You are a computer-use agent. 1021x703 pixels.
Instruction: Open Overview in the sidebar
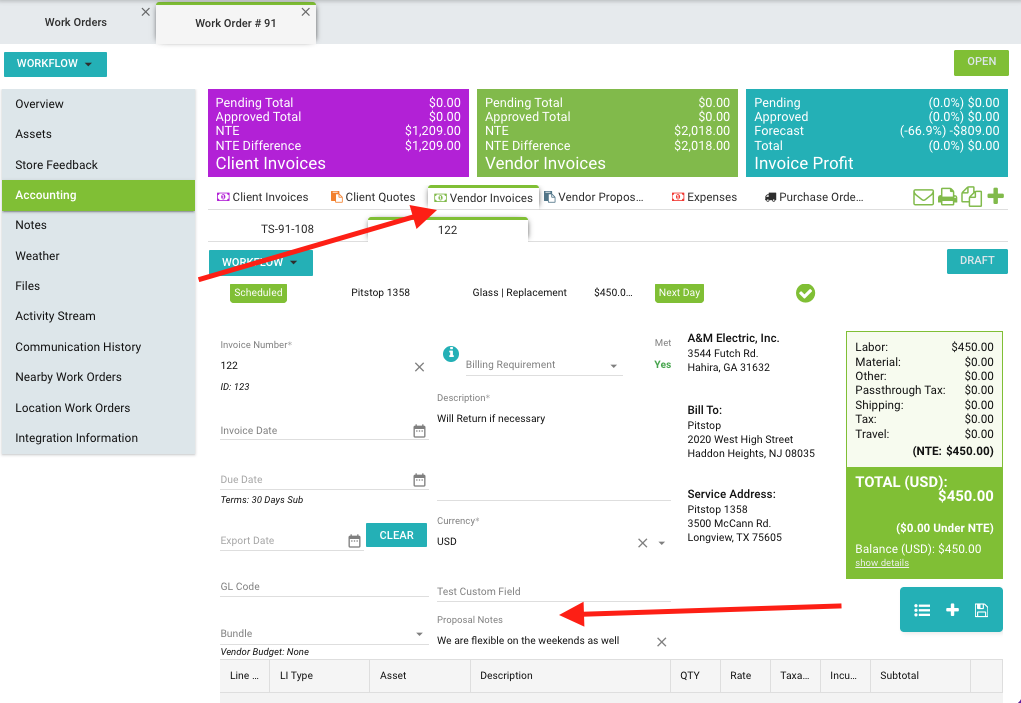[98, 104]
